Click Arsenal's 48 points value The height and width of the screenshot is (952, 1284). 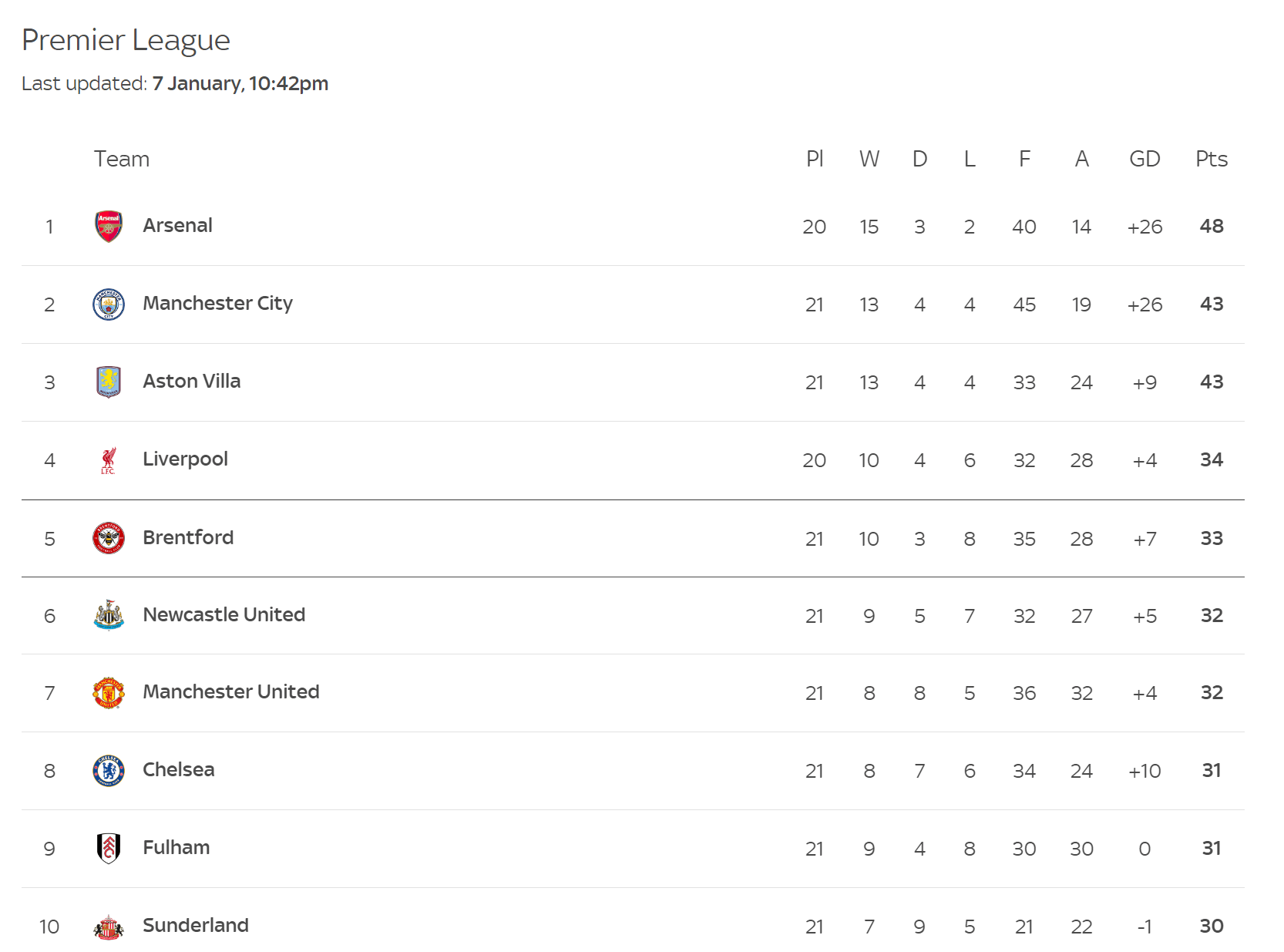(x=1211, y=227)
